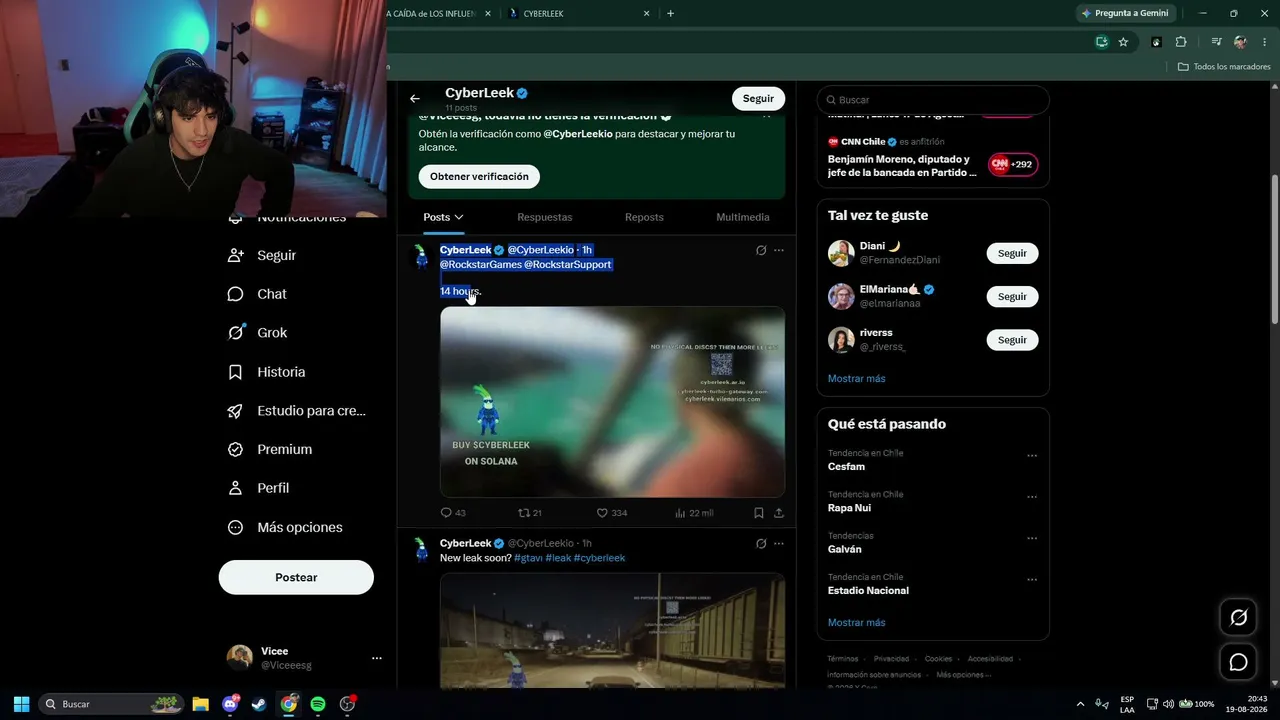
Task: Open Chrome profile avatar
Action: [1240, 42]
